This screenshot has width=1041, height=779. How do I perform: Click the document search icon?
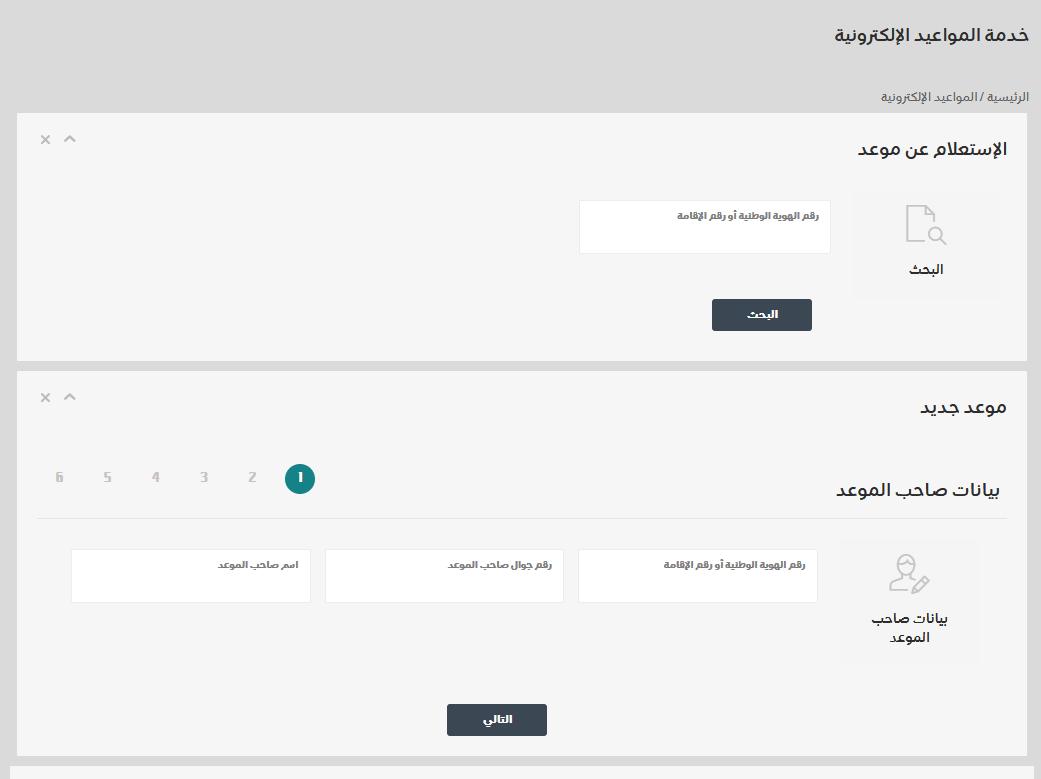(x=925, y=225)
